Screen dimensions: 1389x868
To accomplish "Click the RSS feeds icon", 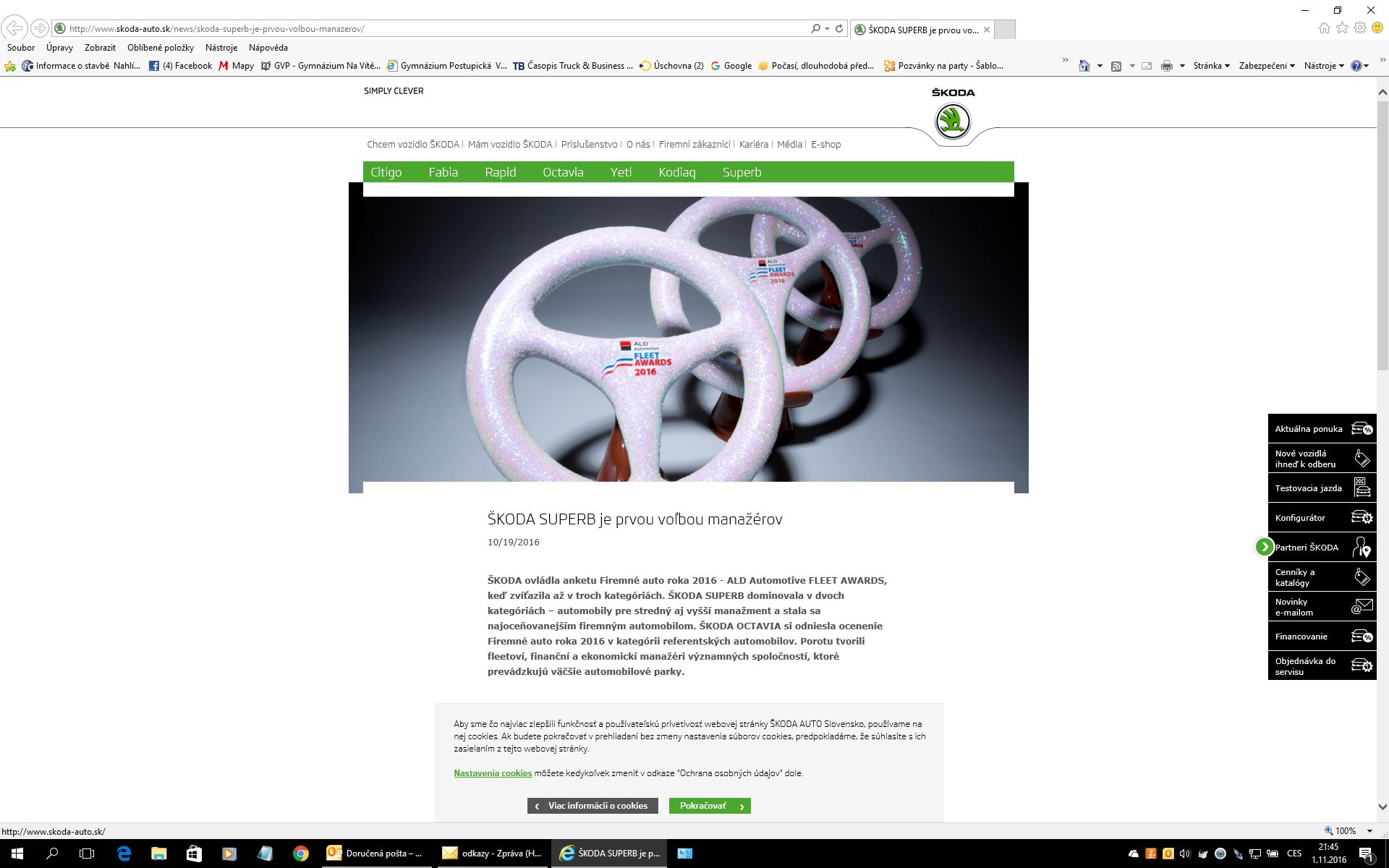I will (x=1116, y=66).
